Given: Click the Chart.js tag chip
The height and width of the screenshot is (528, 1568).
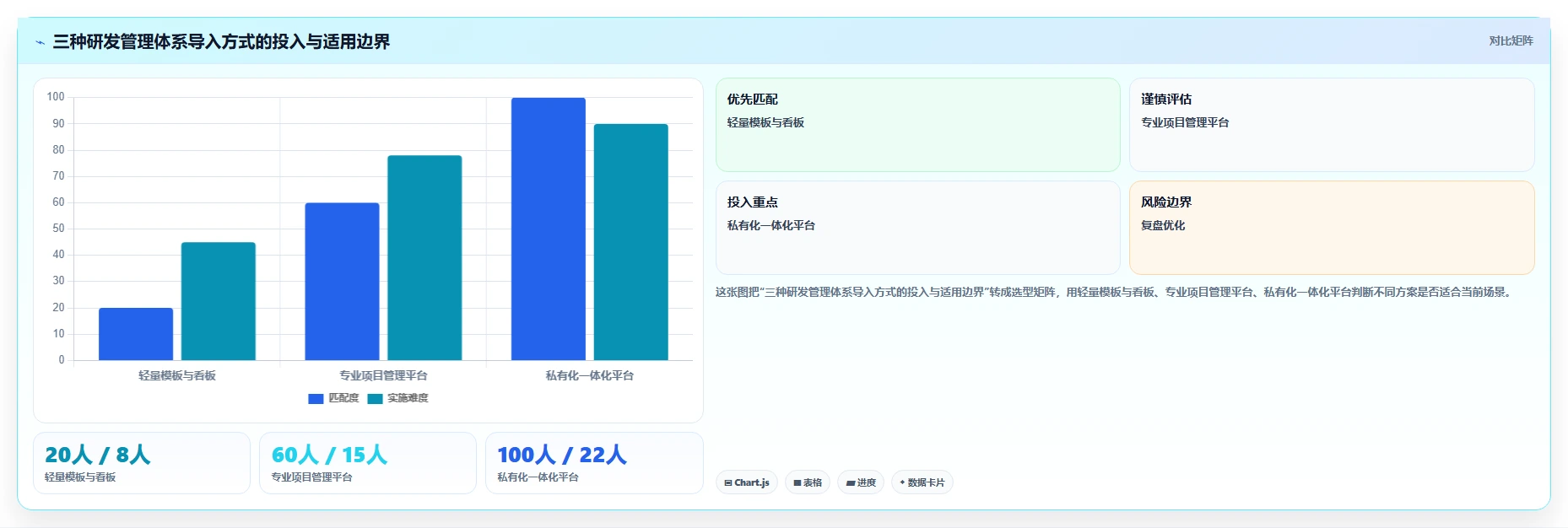Looking at the screenshot, I should coord(747,482).
